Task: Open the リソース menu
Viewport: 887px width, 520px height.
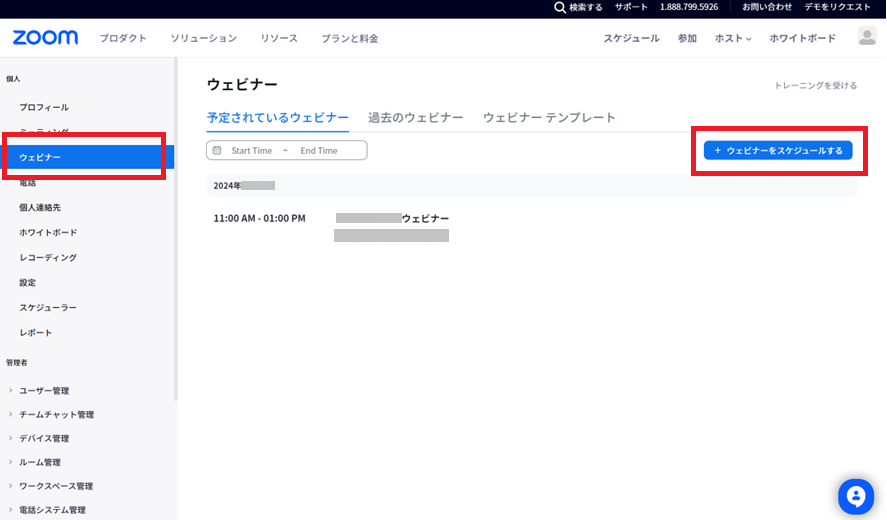Action: (x=279, y=38)
